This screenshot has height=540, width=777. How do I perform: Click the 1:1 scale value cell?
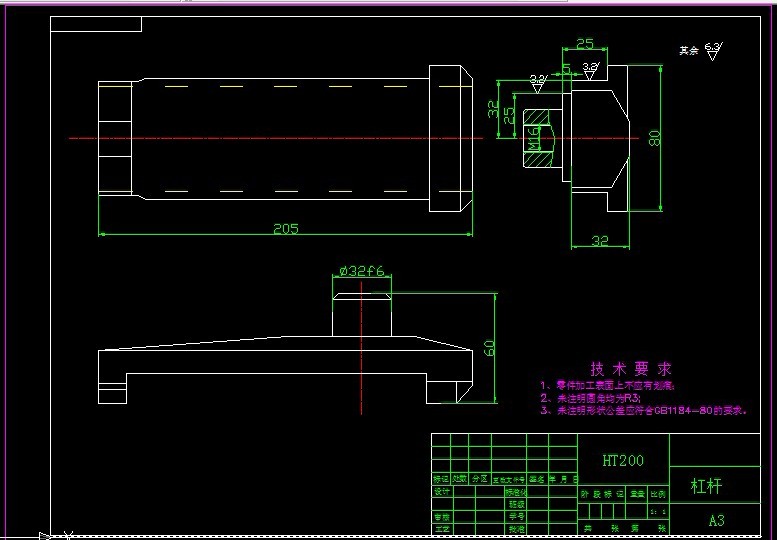pos(658,511)
